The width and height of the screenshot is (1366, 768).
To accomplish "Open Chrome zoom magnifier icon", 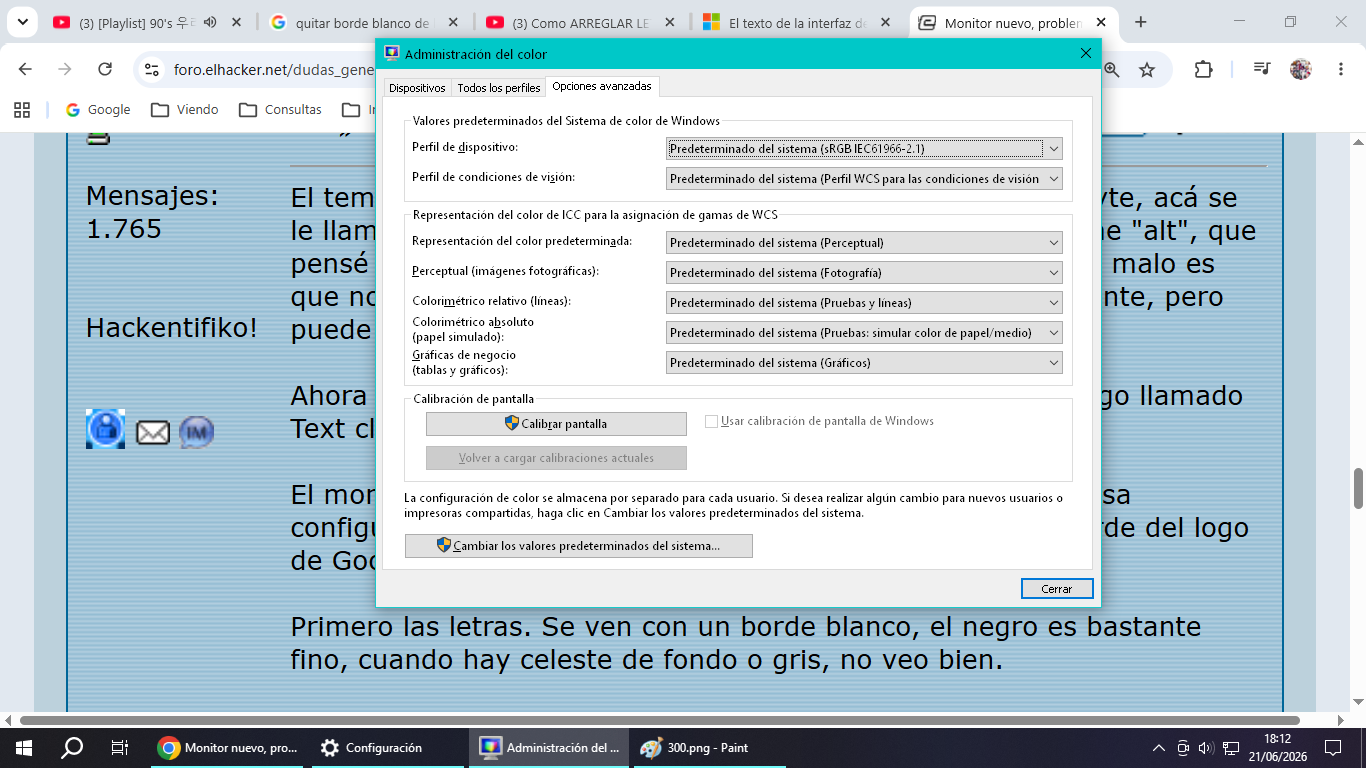I will (1111, 69).
